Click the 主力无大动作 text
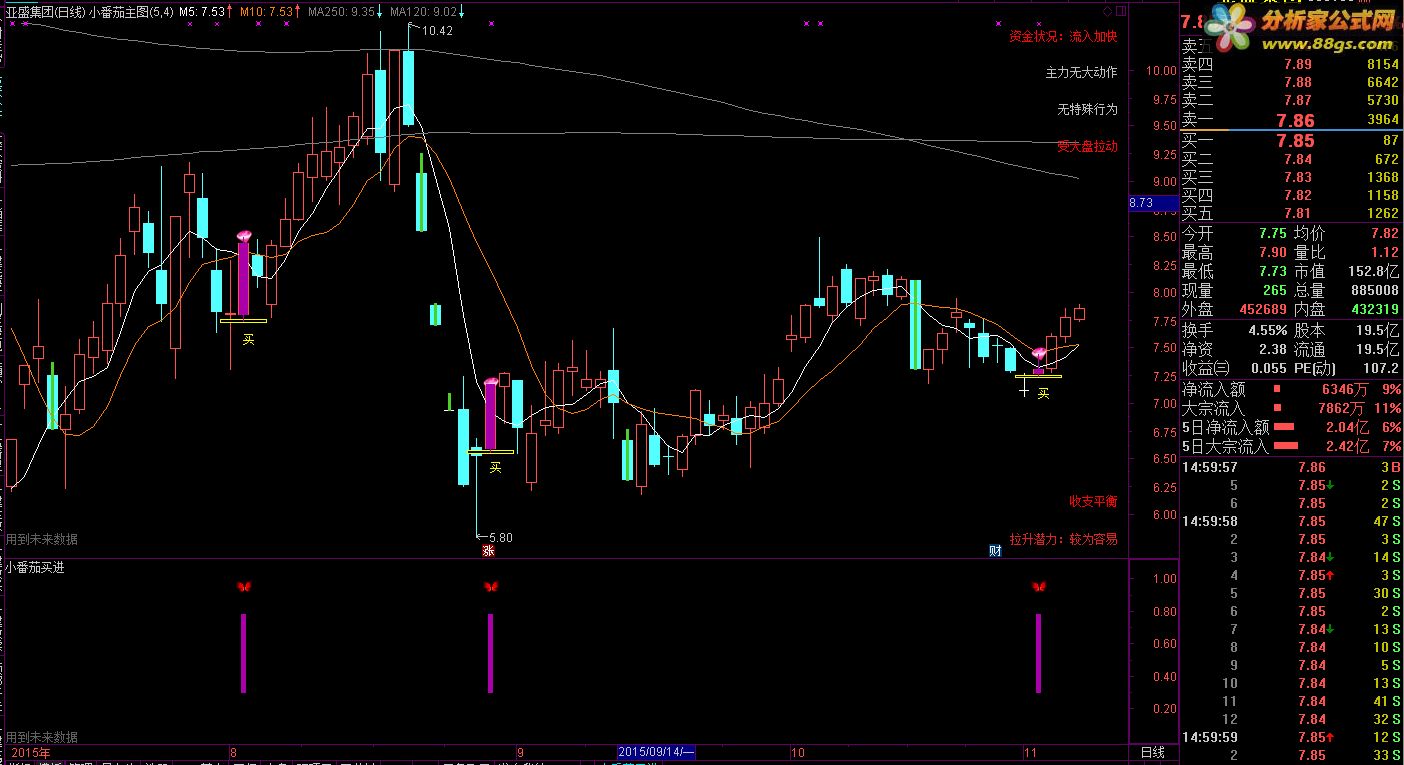Screen dimensions: 1404x765 [1081, 72]
